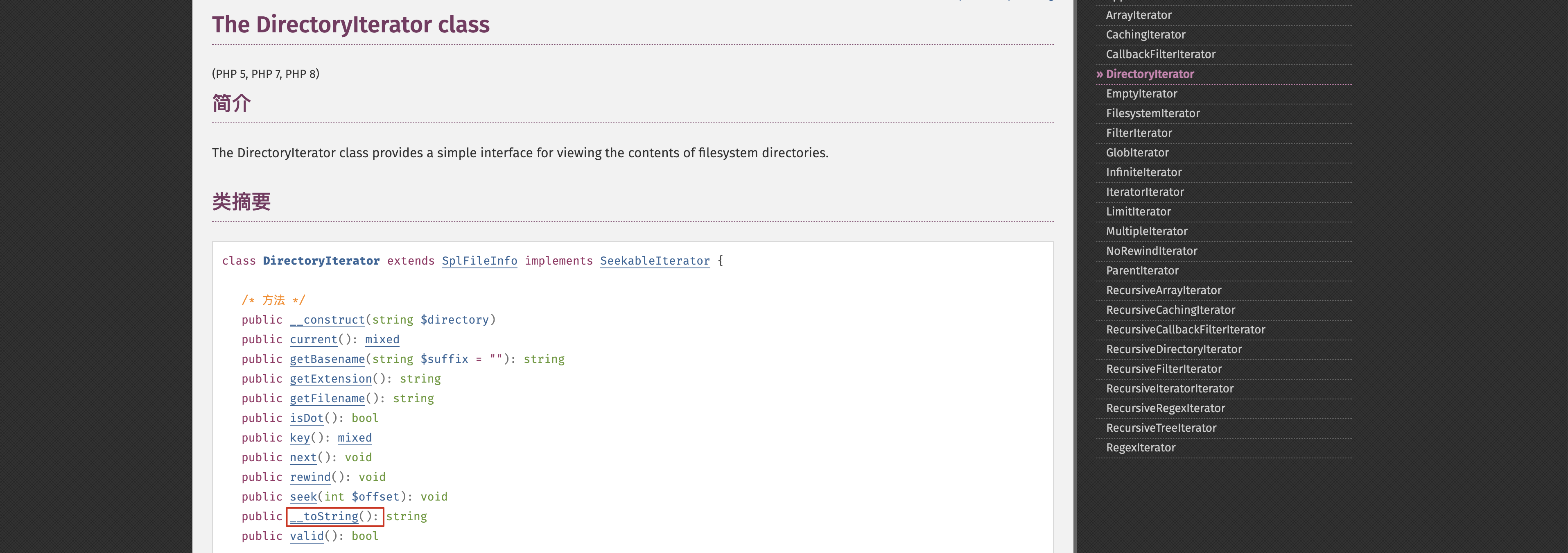Viewport: 1568px width, 553px height.
Task: Open the getFilename method link
Action: [327, 398]
